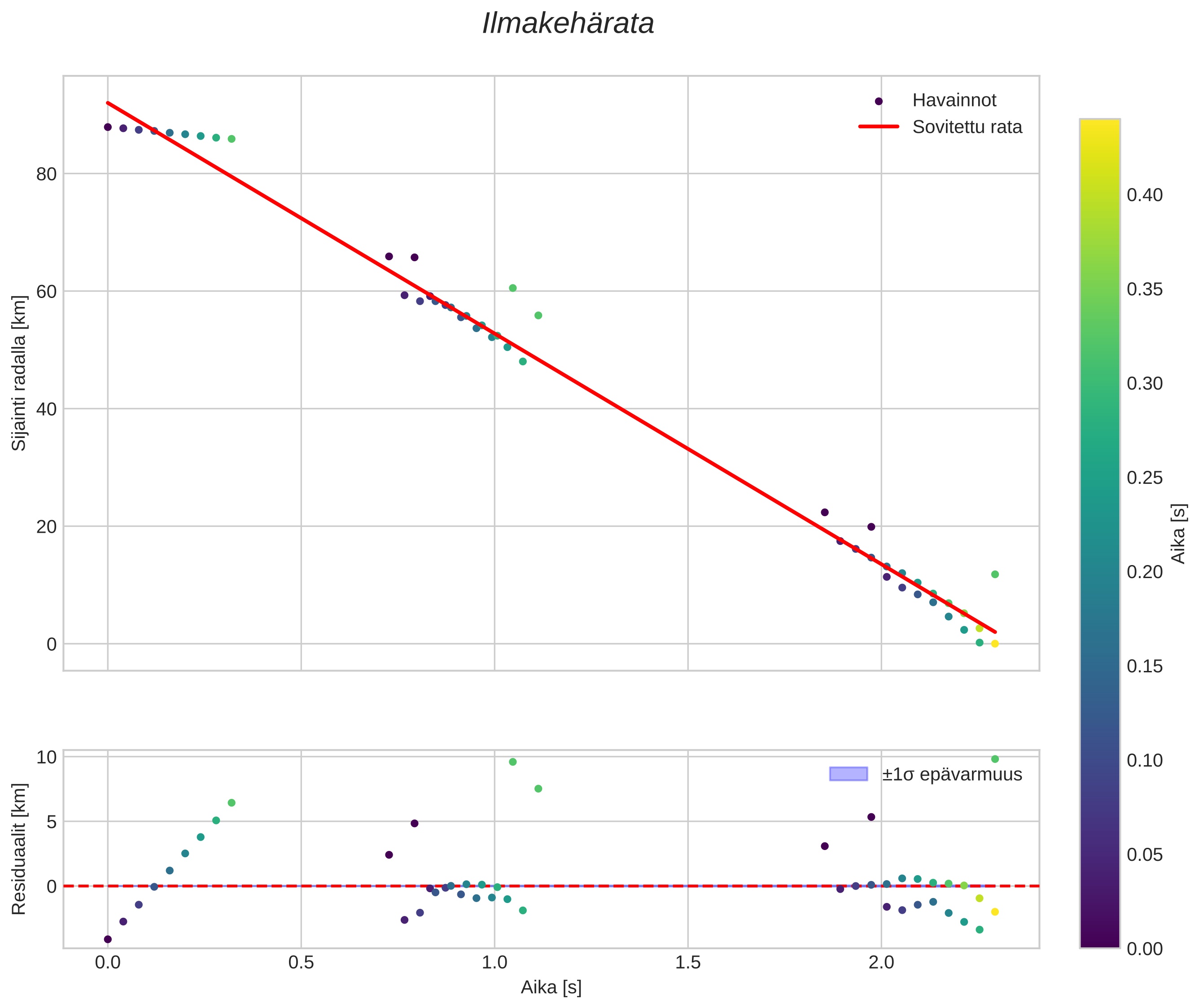Click the green outlier point near 60 km
The image size is (1199, 1008).
(512, 288)
